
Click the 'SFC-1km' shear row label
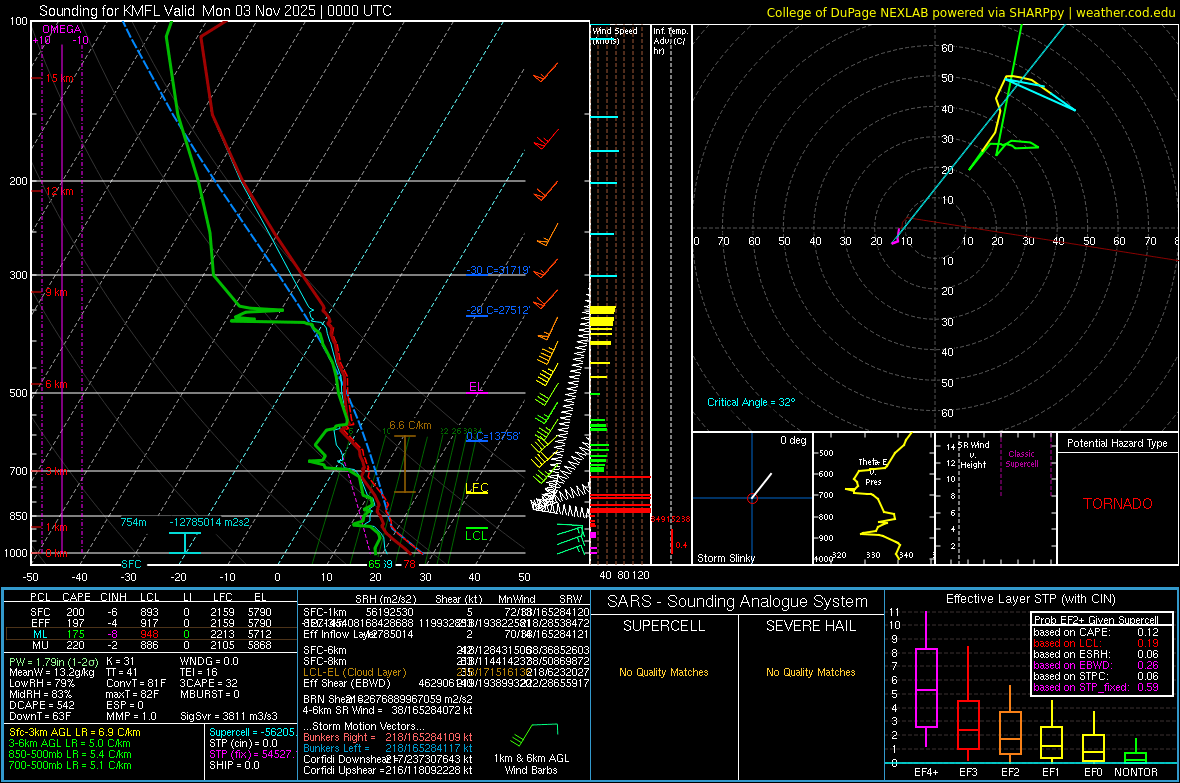click(x=325, y=612)
